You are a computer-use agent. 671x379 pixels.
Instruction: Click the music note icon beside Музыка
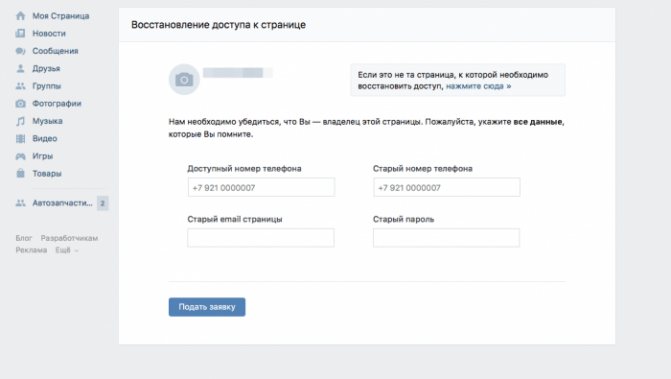[x=20, y=121]
